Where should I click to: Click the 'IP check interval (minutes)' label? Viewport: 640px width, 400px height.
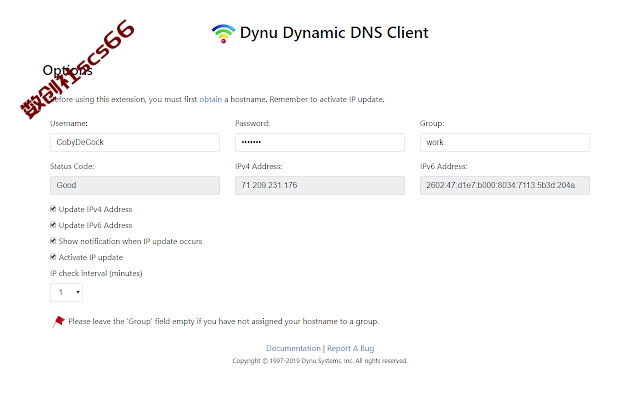coord(96,273)
